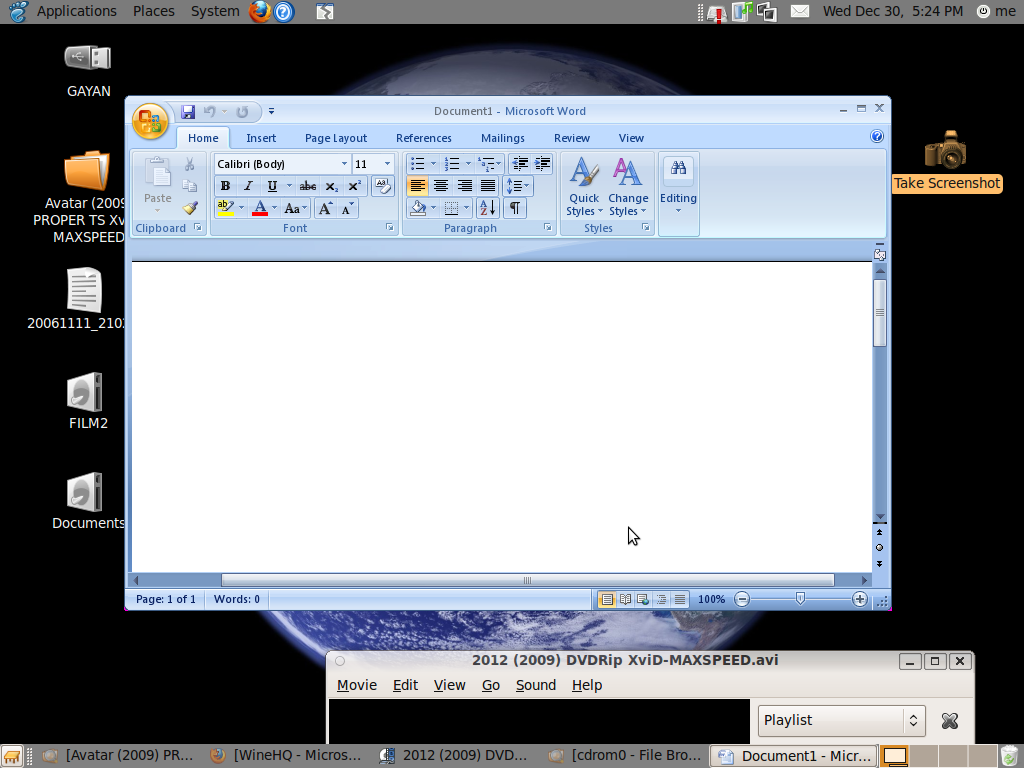Screen dimensions: 1024x768
Task: Increase the paragraph indent
Action: 543,164
